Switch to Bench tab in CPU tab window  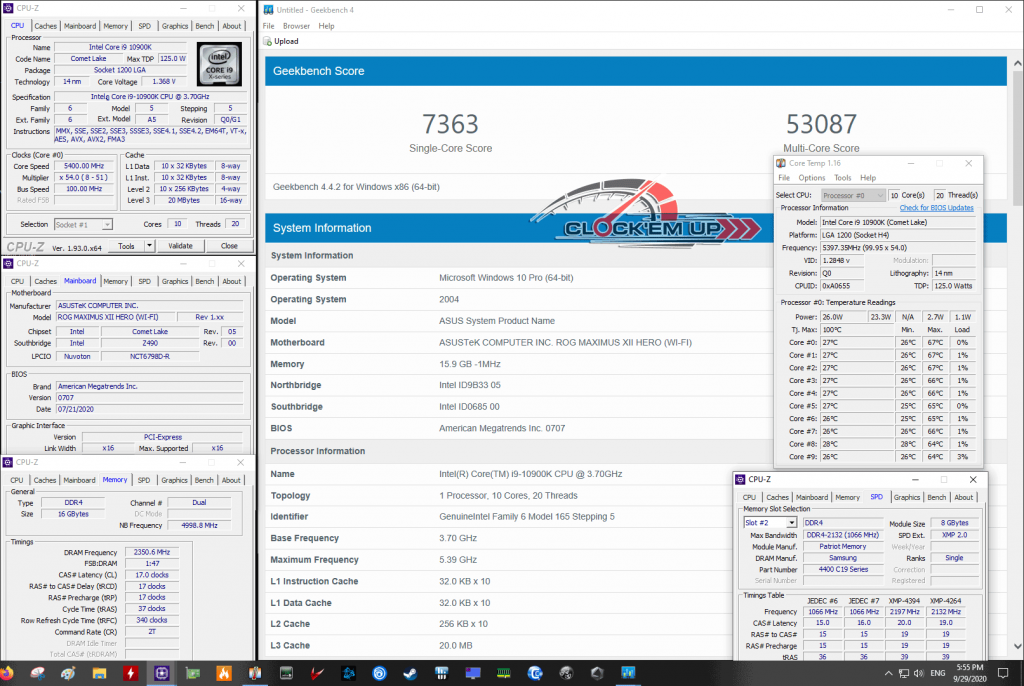click(204, 27)
